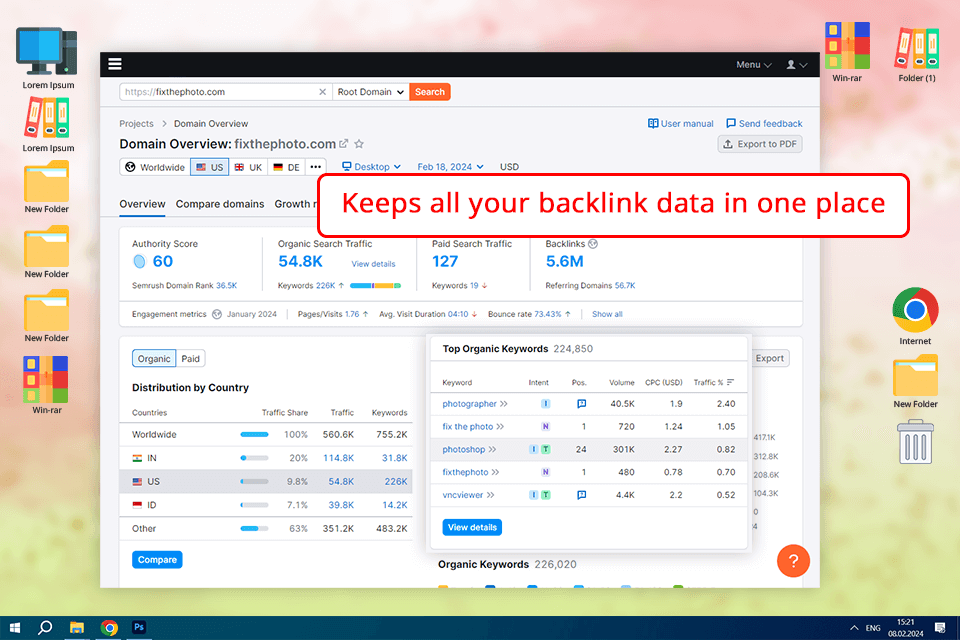Open the Root Domain dropdown
The image size is (960, 640).
[x=370, y=92]
